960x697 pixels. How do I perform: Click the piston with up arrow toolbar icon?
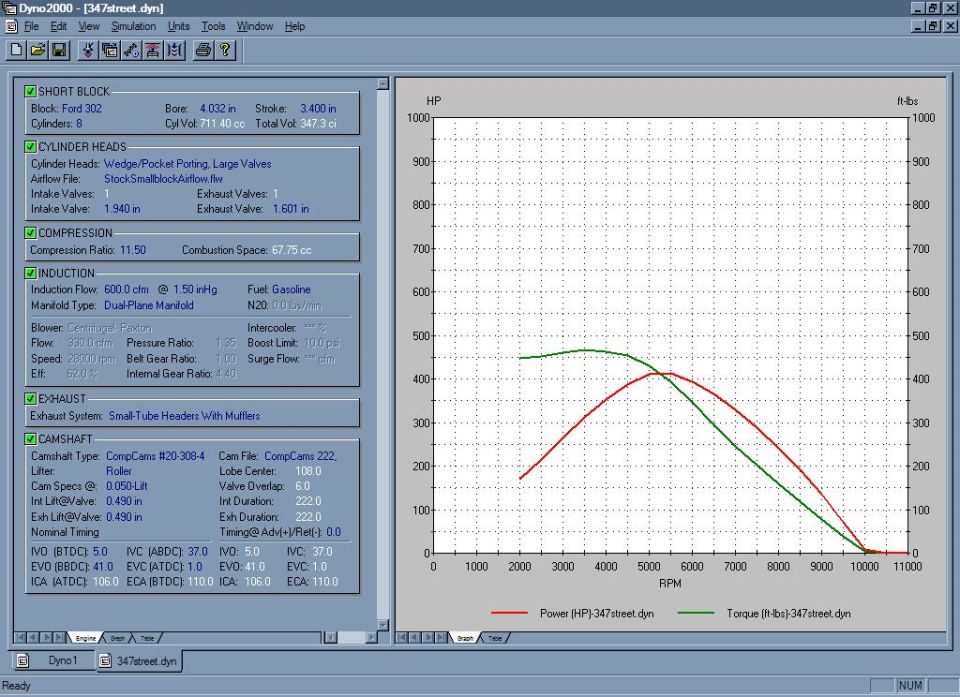pyautogui.click(x=152, y=50)
